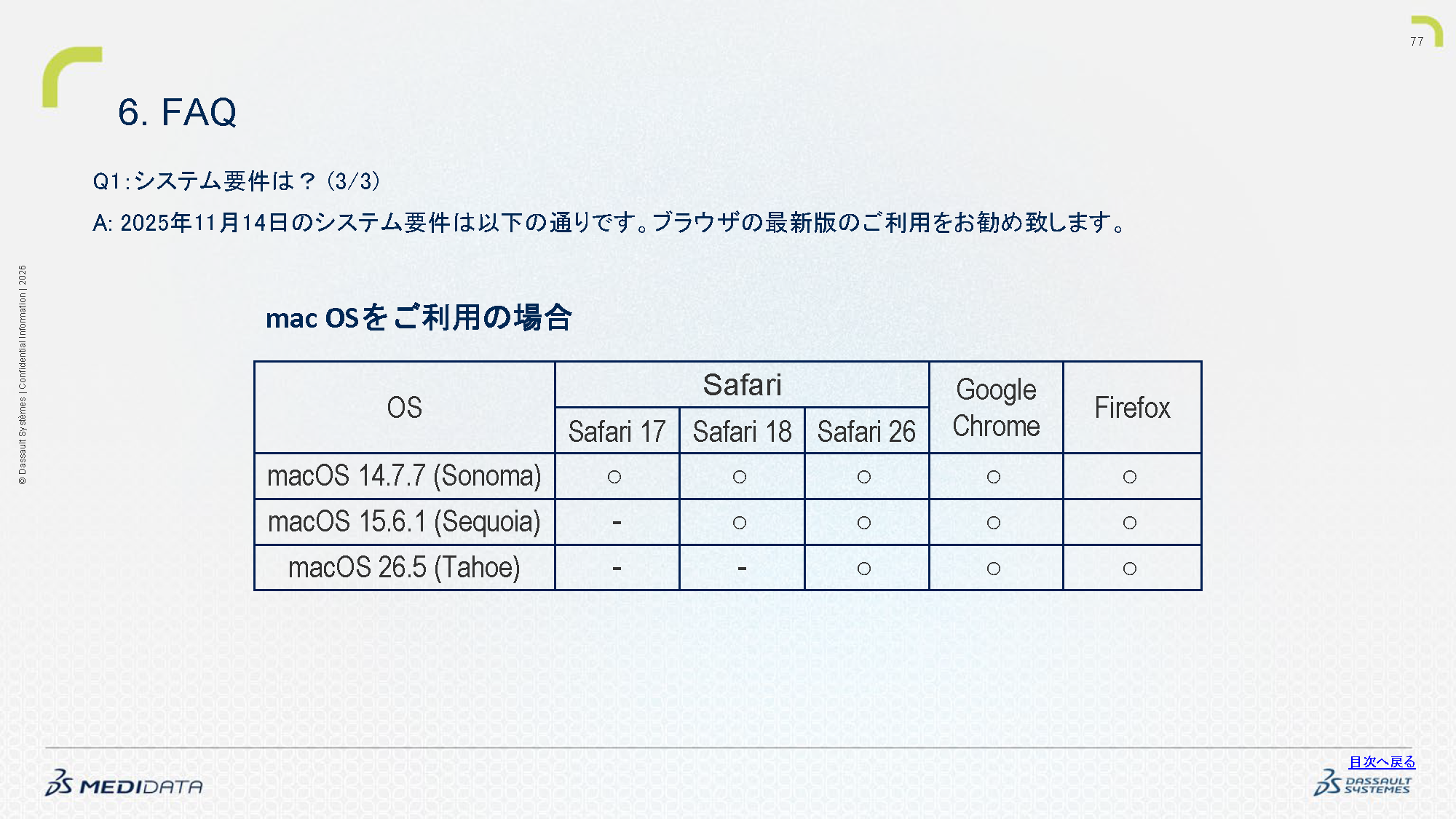
Task: Click the mac OSをご利用の場合 heading
Action: tap(419, 317)
